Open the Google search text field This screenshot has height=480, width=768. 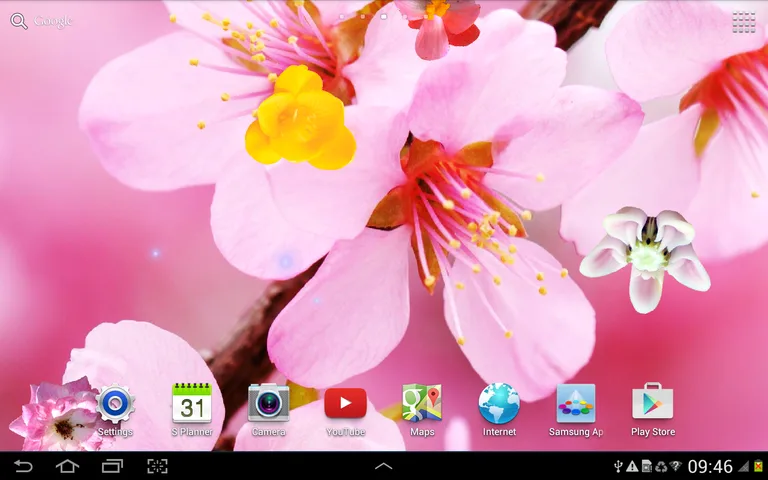click(x=53, y=21)
